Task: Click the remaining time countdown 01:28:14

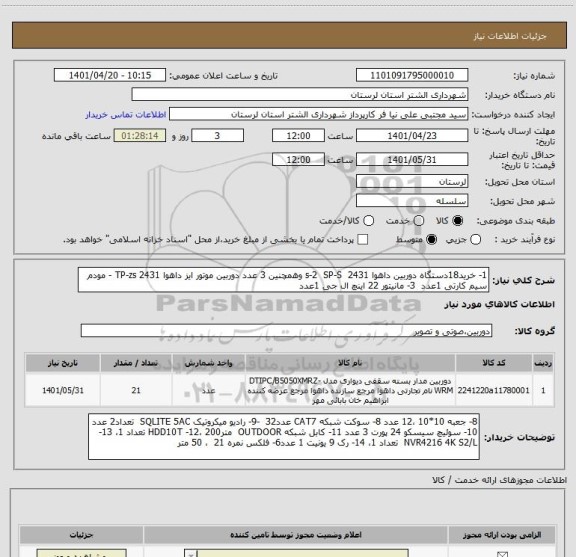Action: pos(140,136)
